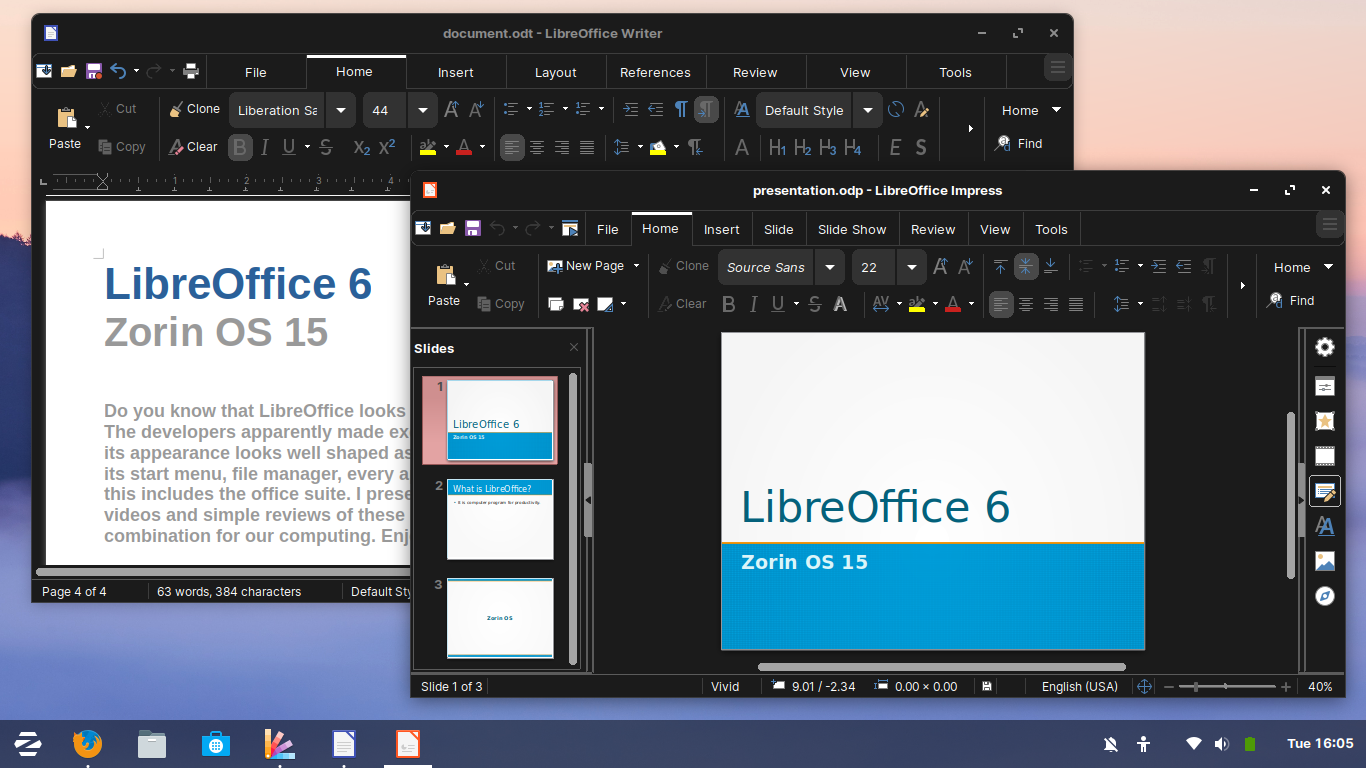Switch to the Slide Show tab in Impress
This screenshot has height=768, width=1366.
(852, 229)
